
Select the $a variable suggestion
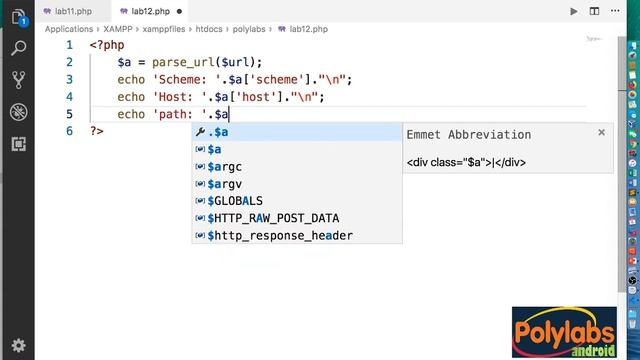[x=297, y=149]
